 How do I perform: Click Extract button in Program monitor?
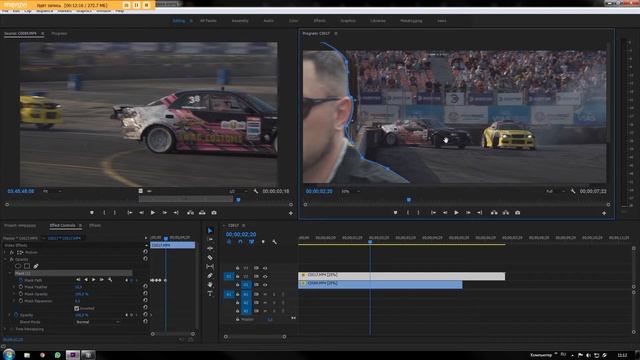pyautogui.click(x=506, y=213)
